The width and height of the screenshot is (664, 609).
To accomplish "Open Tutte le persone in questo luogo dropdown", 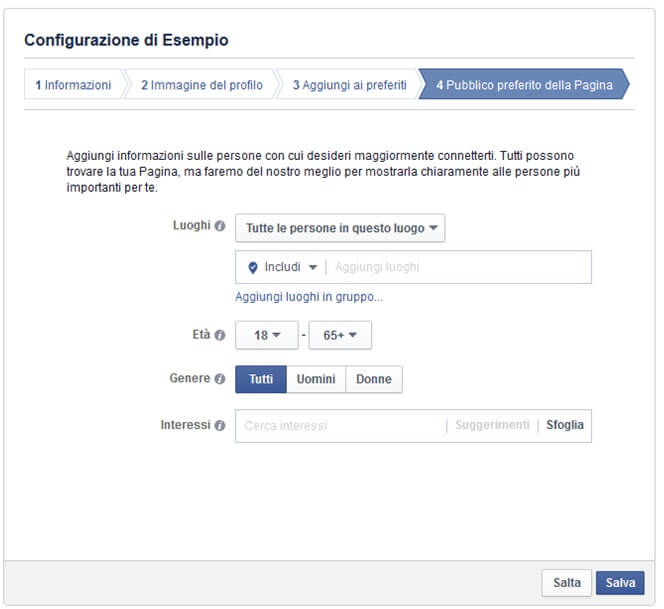I will [x=340, y=228].
